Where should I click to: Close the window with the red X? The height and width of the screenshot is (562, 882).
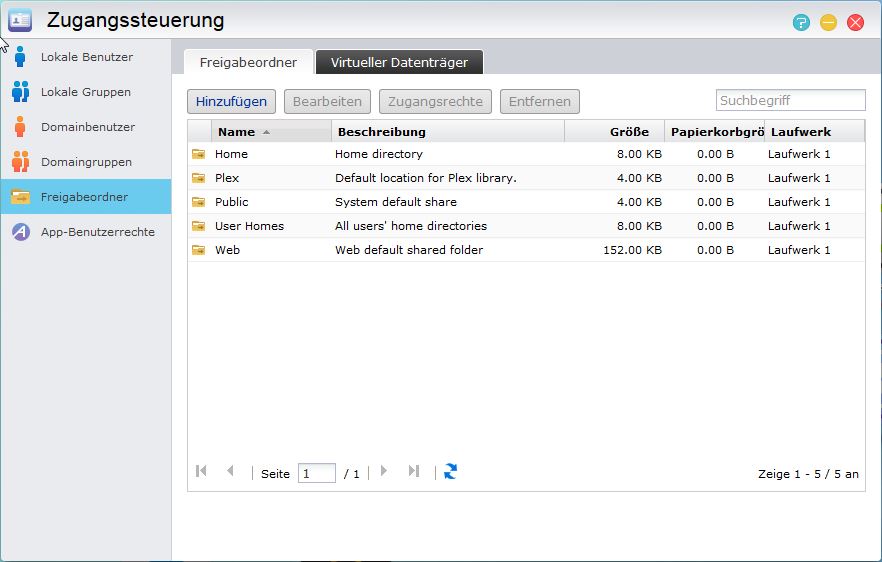[856, 23]
